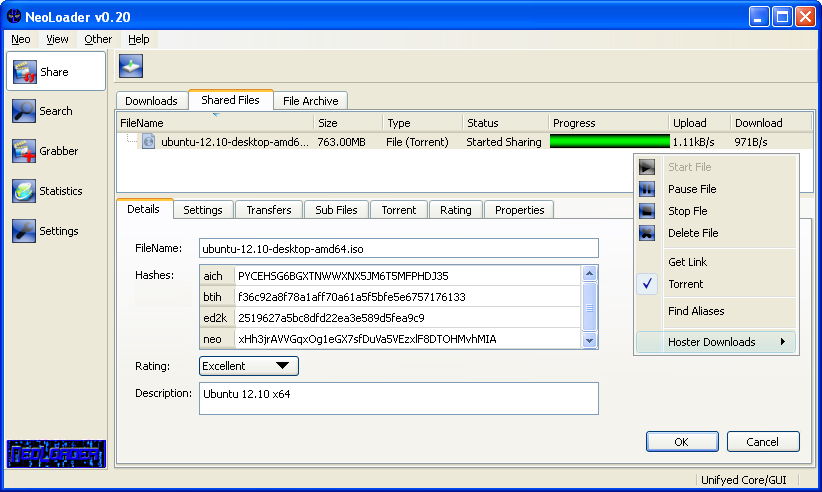Sort by Type column header

(423, 123)
